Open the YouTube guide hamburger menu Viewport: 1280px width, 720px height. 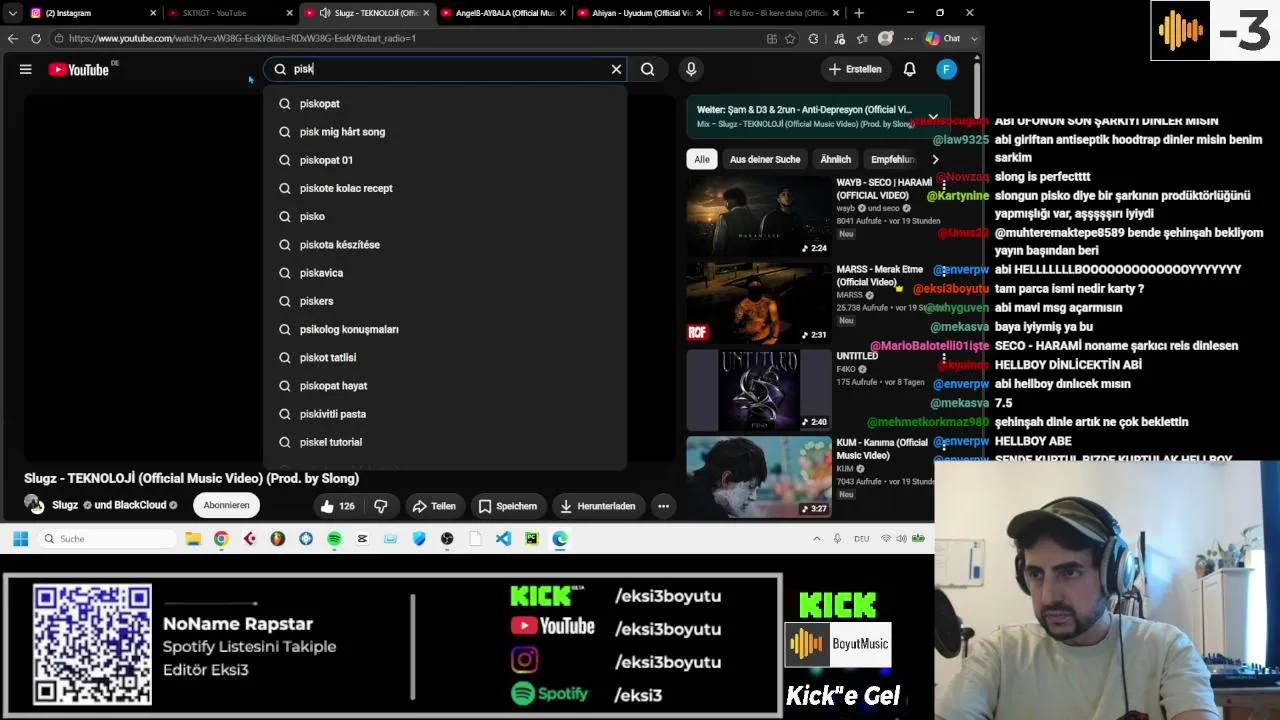tap(26, 69)
